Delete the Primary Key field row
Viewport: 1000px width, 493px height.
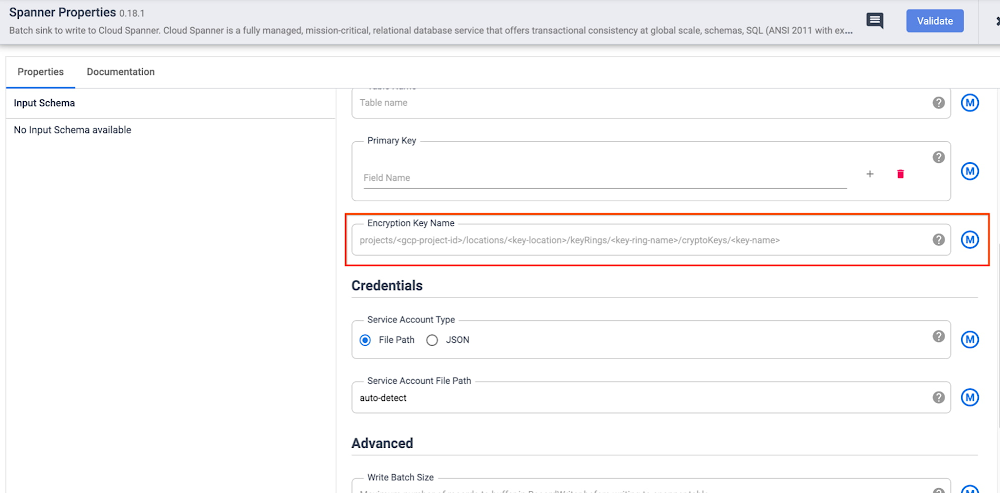click(x=900, y=174)
